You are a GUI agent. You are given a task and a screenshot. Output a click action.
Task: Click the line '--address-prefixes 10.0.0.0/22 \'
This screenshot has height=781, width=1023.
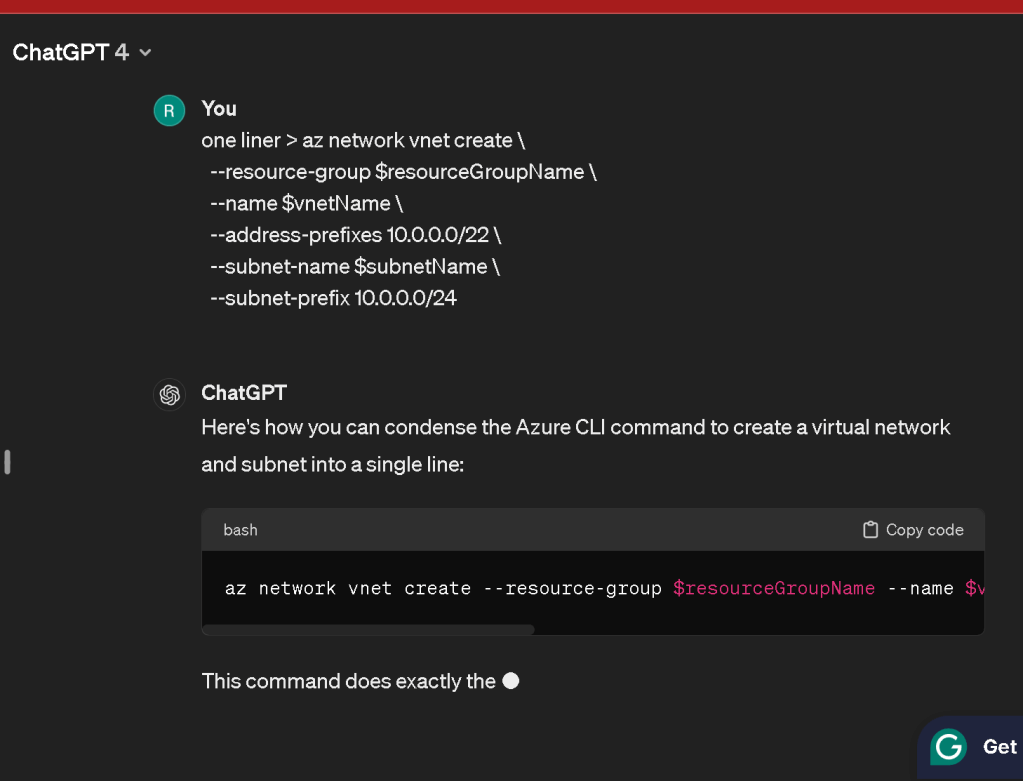click(x=356, y=235)
